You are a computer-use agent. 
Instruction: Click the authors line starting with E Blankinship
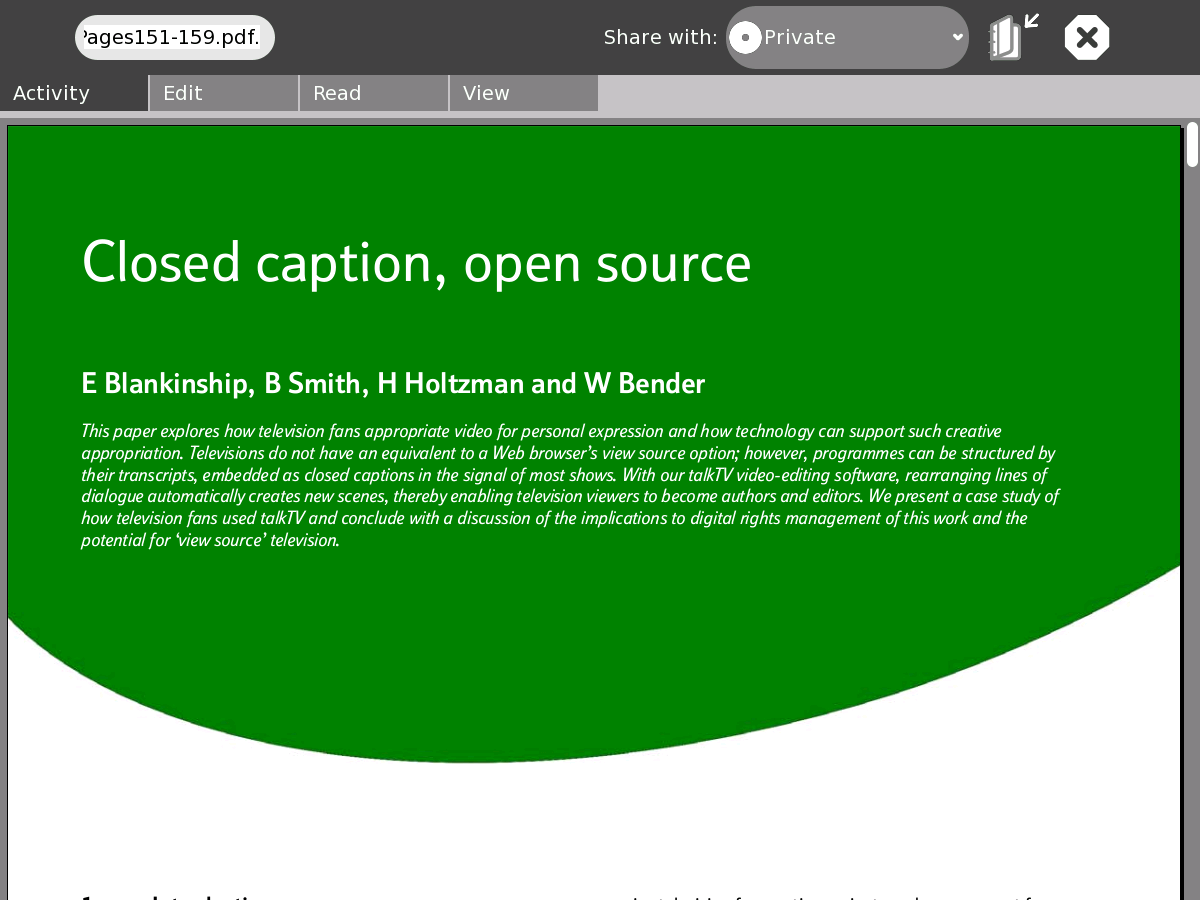click(393, 384)
